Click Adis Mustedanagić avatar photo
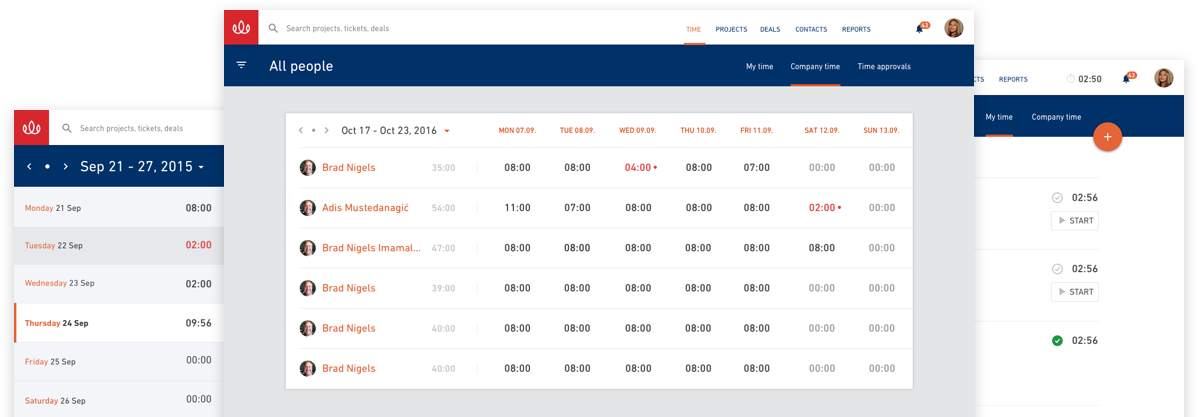Screen dimensions: 1198x417 [x=308, y=208]
